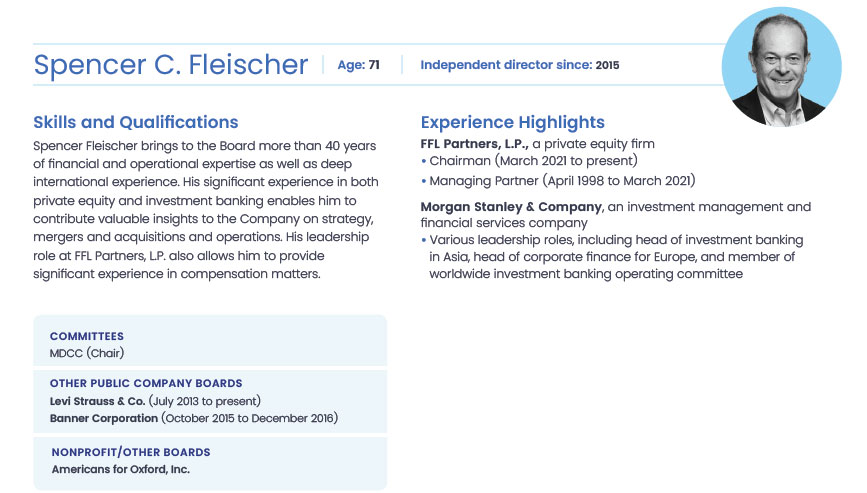This screenshot has width=867, height=493.
Task: Click the Independent director since: 2015 text
Action: pyautogui.click(x=519, y=65)
